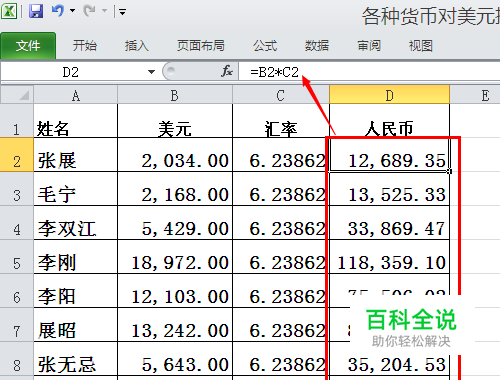The height and width of the screenshot is (380, 500).
Task: Click the 姓名 header cell
Action: pyautogui.click(x=76, y=121)
